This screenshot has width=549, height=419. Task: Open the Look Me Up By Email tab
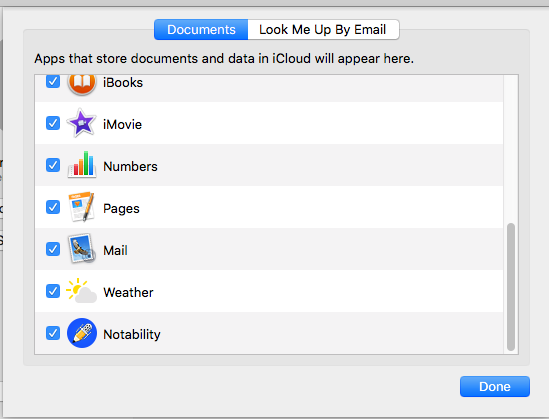[x=323, y=29]
